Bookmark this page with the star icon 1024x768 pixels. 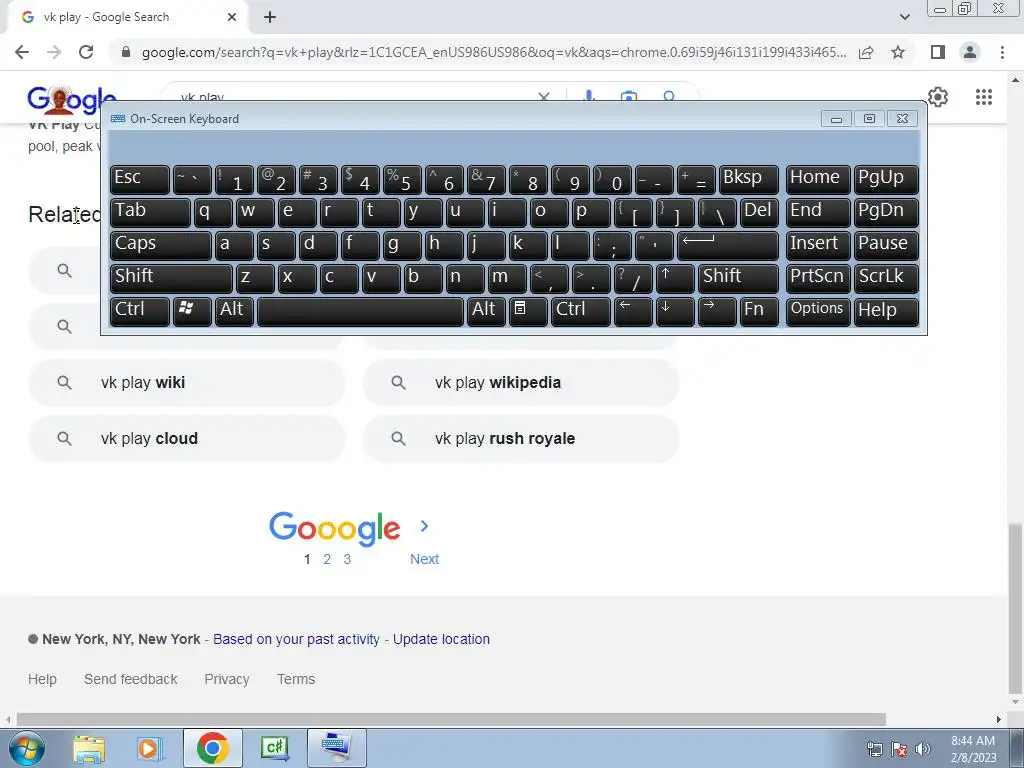click(898, 52)
